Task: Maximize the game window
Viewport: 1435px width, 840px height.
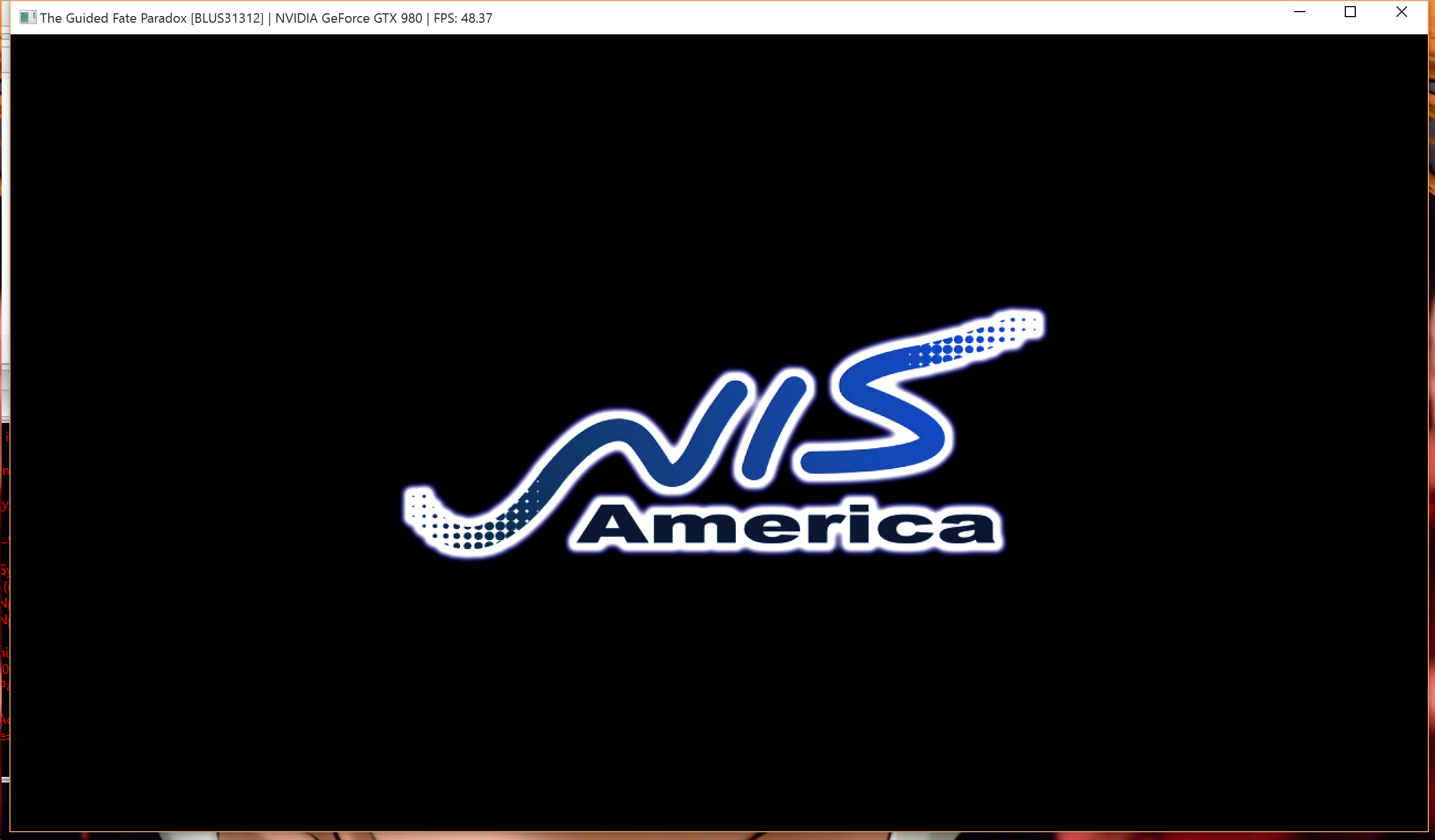Action: [x=1350, y=12]
